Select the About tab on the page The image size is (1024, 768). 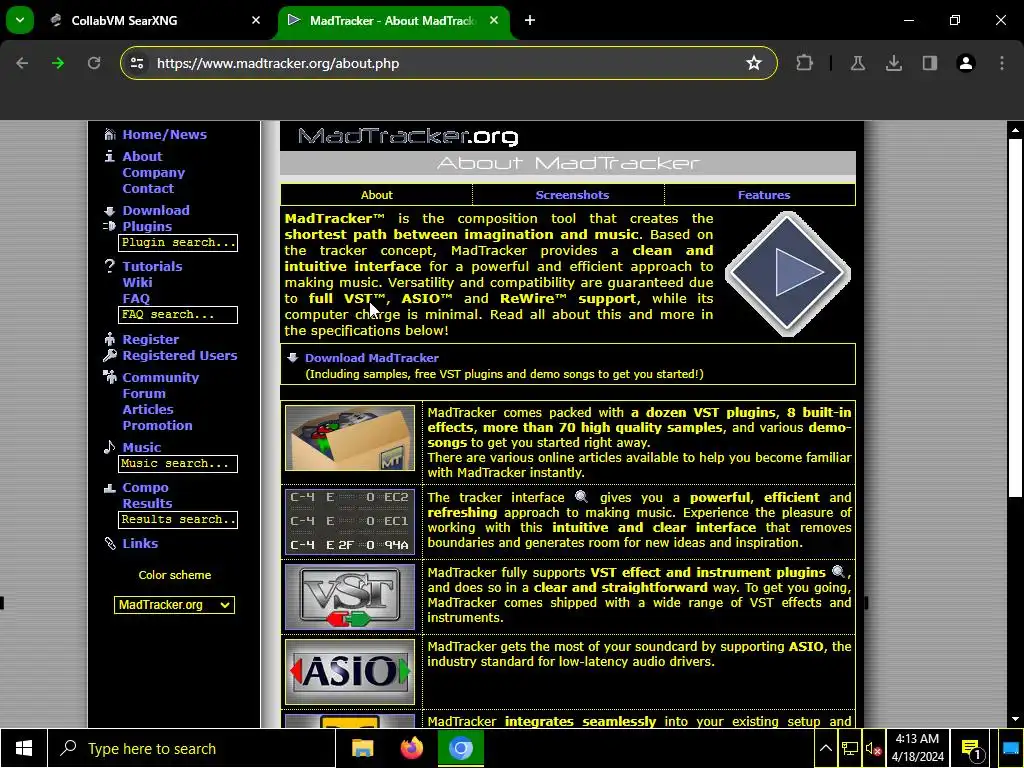coord(377,195)
